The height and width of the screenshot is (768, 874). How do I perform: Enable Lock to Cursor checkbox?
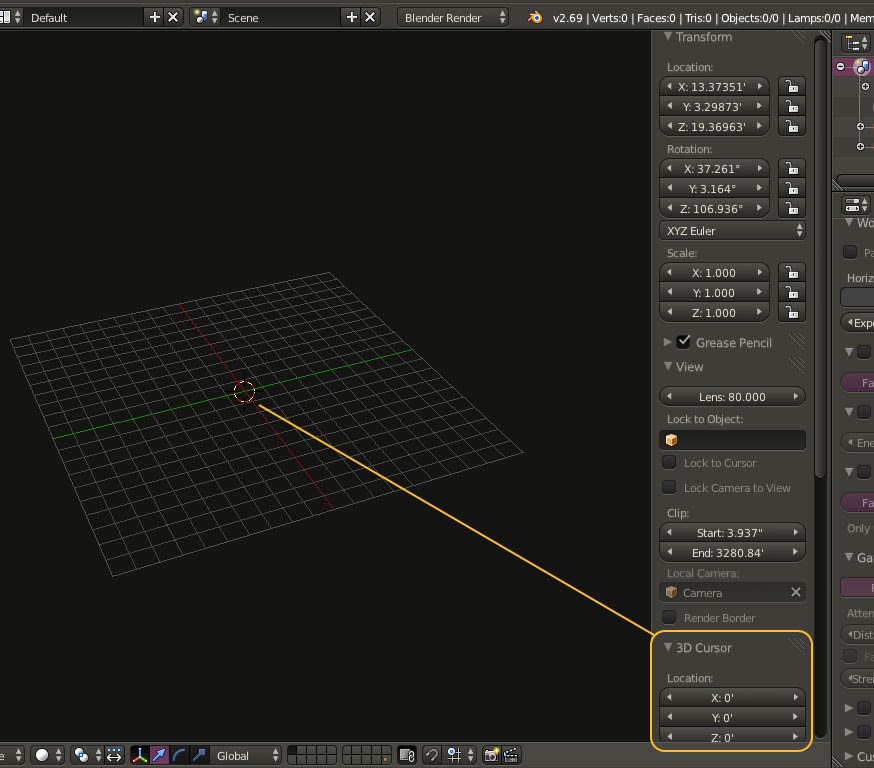pyautogui.click(x=670, y=463)
